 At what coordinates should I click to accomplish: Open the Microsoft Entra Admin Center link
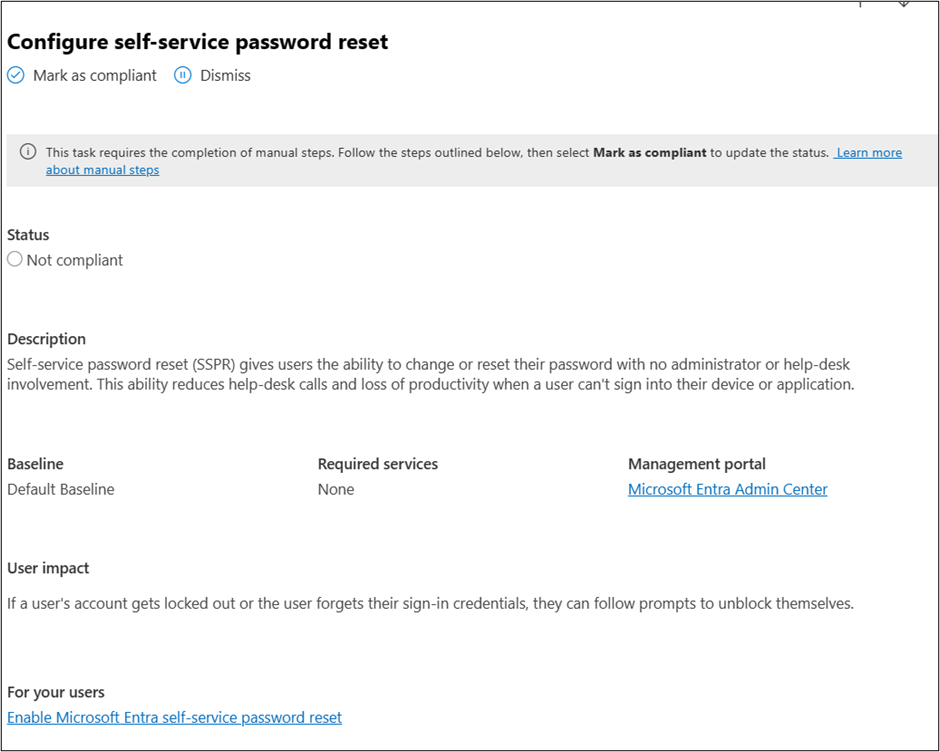(727, 489)
